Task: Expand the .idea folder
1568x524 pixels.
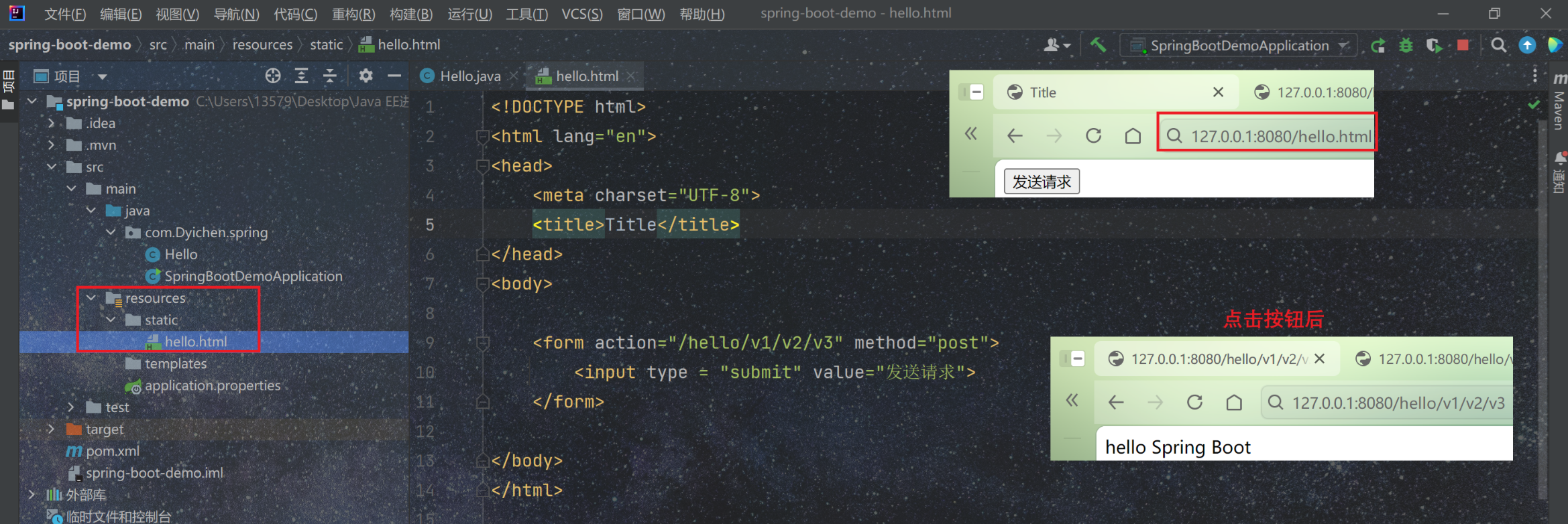Action: (x=52, y=123)
